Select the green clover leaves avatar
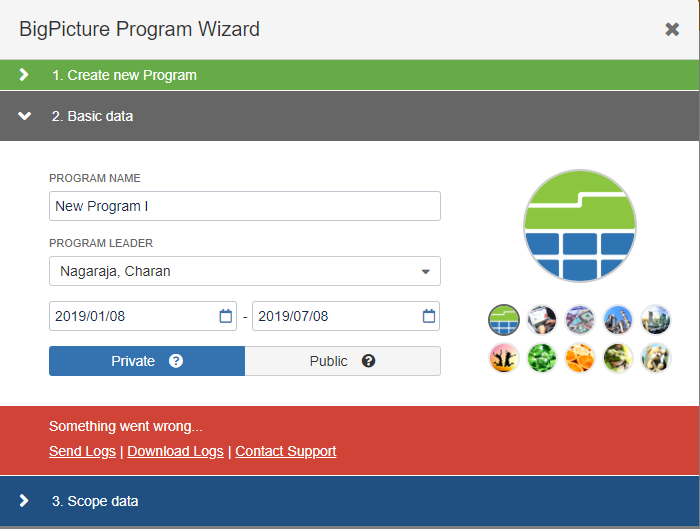 (x=542, y=358)
